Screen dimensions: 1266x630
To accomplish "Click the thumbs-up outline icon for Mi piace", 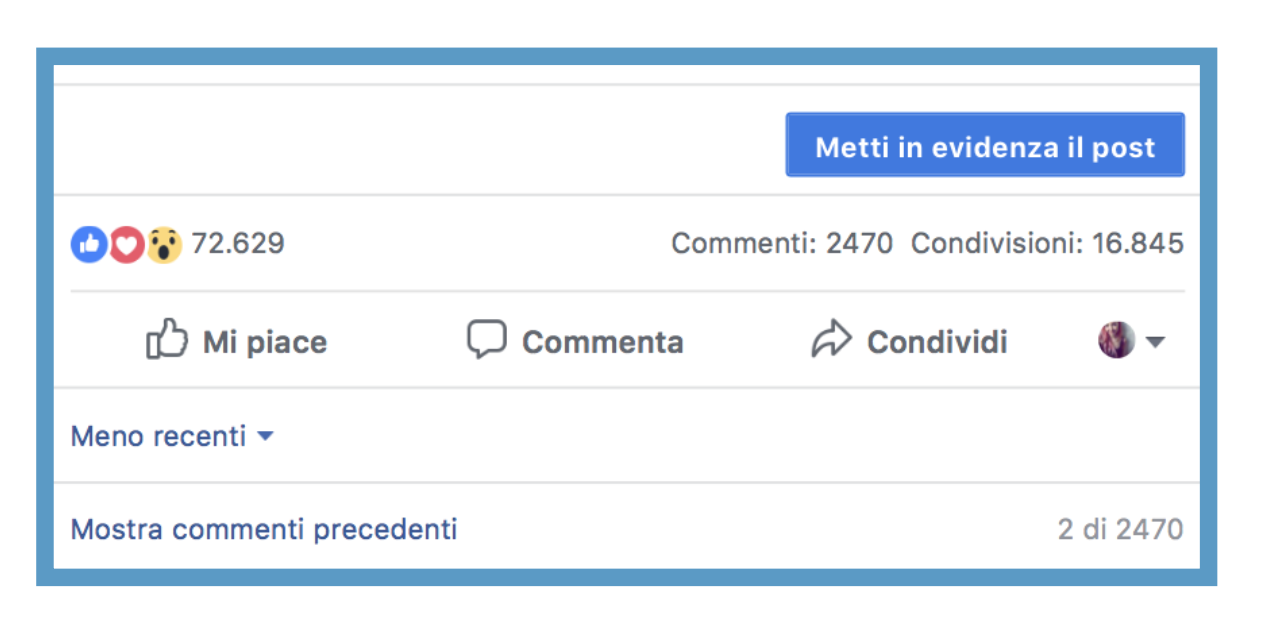I will point(167,340).
